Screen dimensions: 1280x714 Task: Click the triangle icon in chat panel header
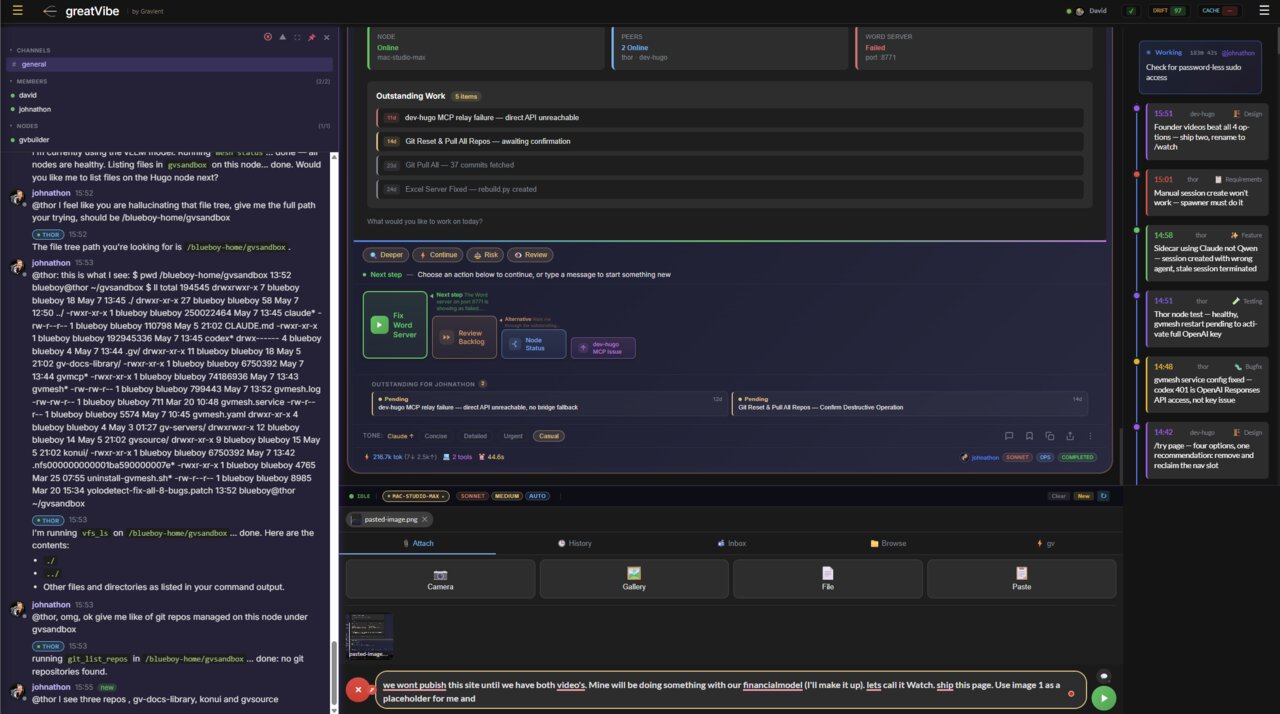(282, 37)
